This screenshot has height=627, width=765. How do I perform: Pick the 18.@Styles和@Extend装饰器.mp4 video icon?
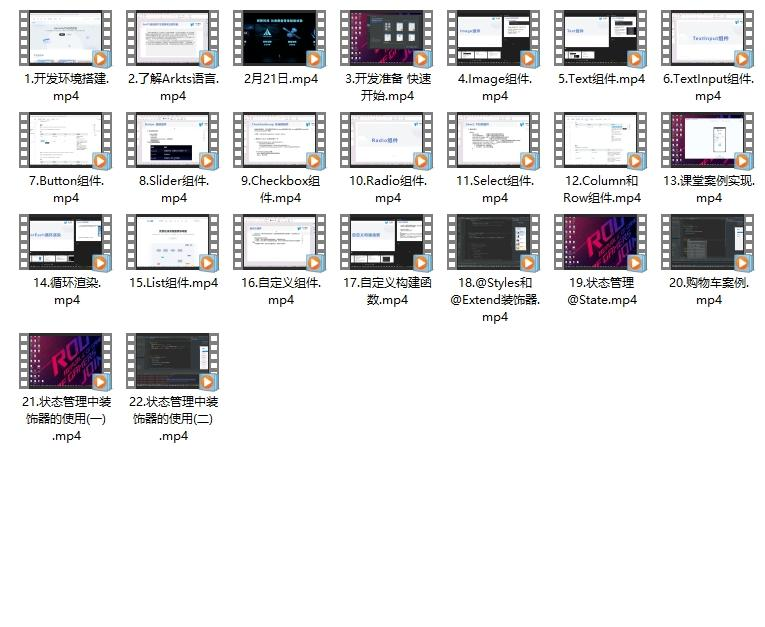494,243
